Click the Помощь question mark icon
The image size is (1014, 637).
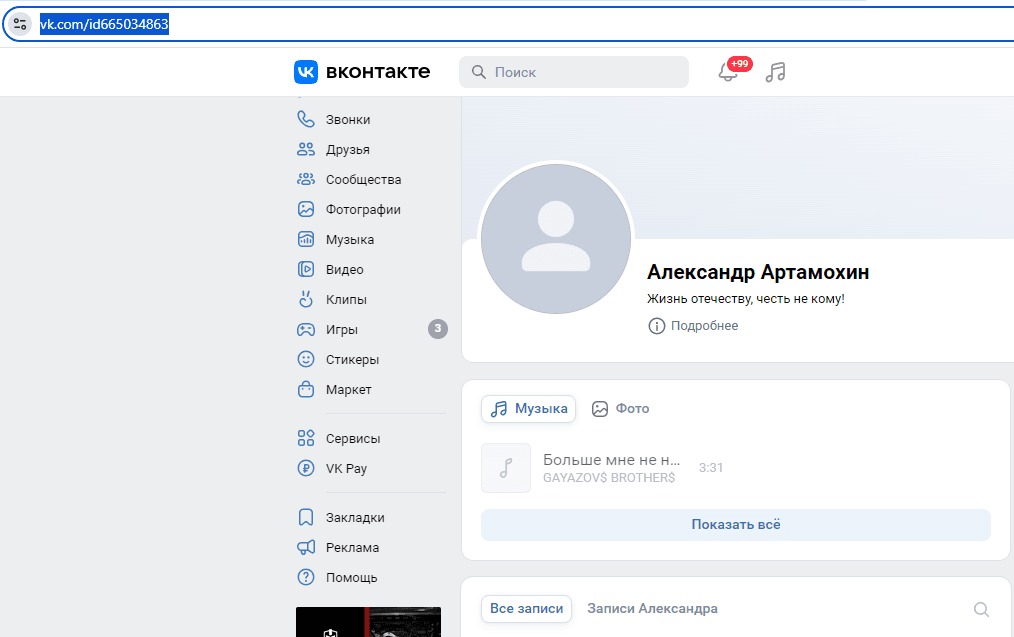point(306,577)
